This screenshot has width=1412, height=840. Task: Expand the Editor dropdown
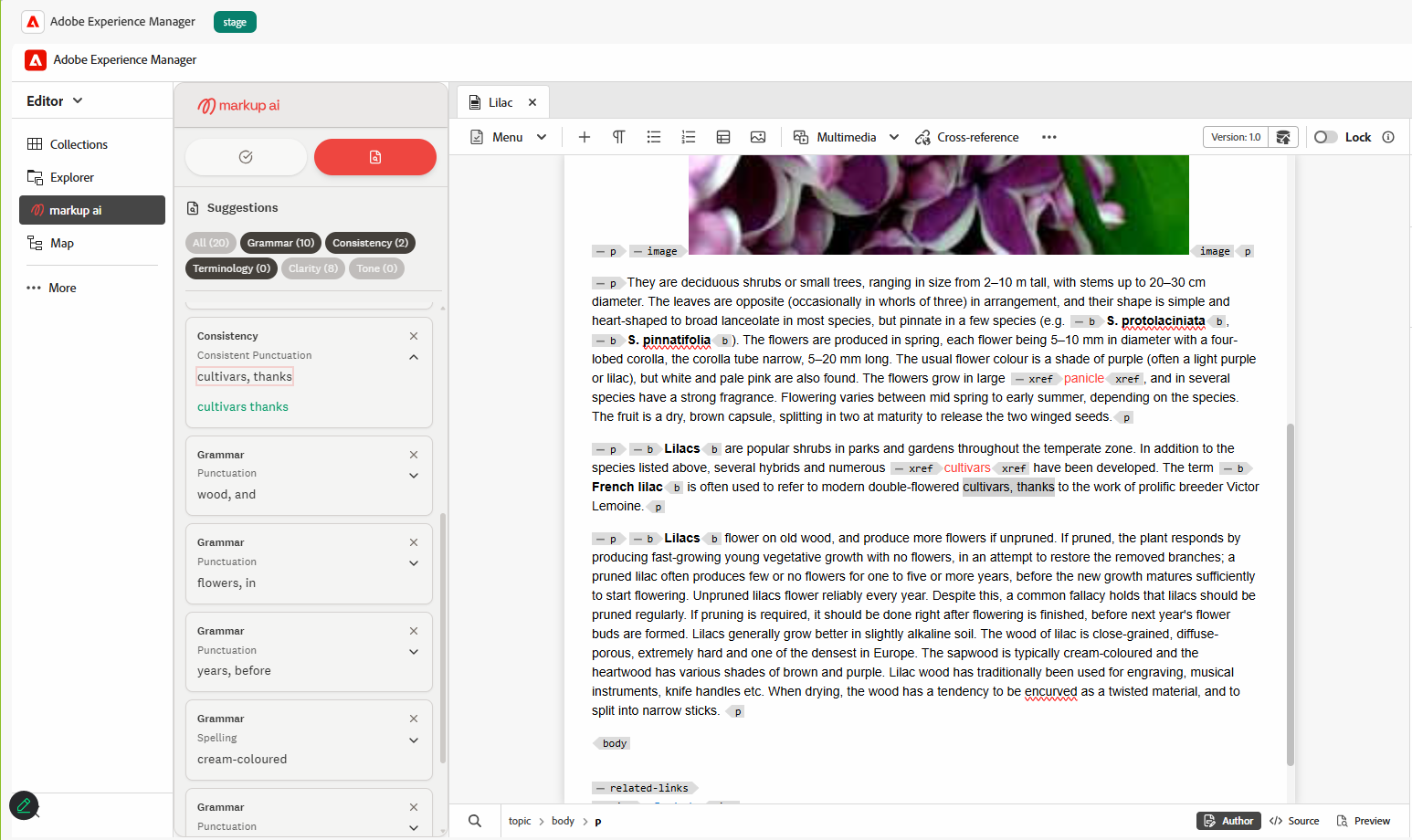point(55,101)
